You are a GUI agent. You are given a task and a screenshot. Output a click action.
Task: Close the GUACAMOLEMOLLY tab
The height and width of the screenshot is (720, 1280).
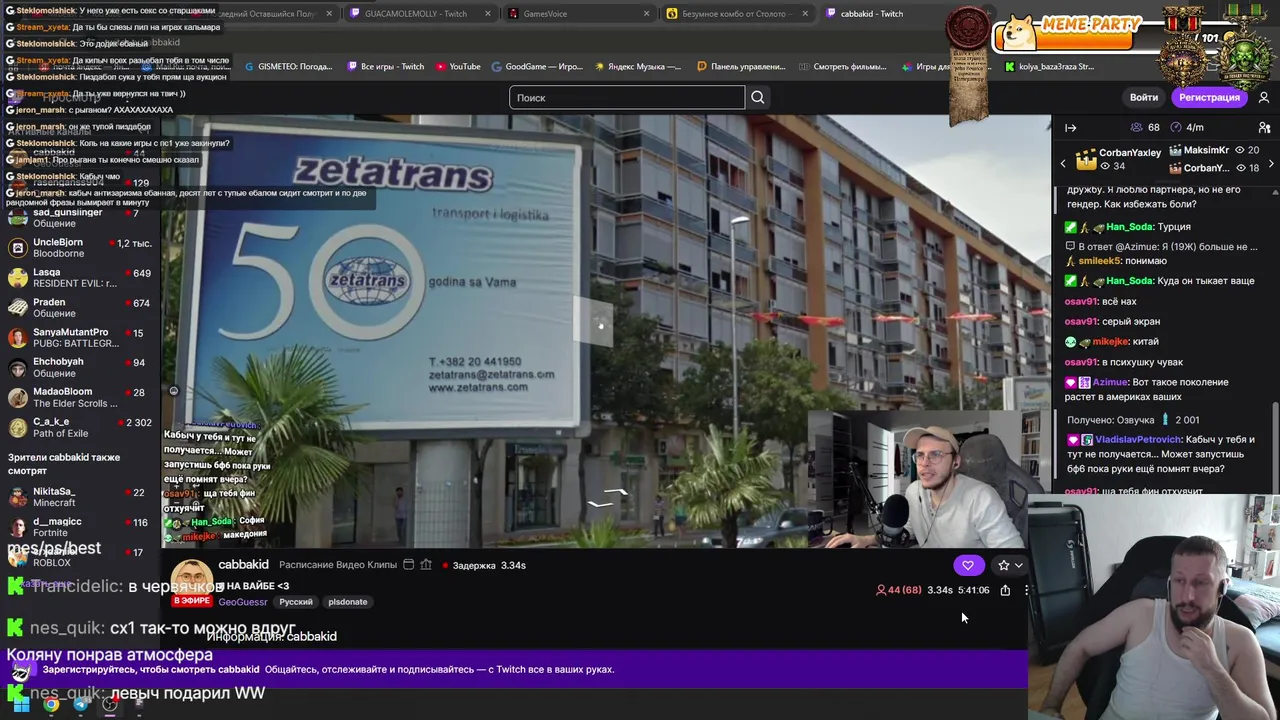(x=488, y=14)
